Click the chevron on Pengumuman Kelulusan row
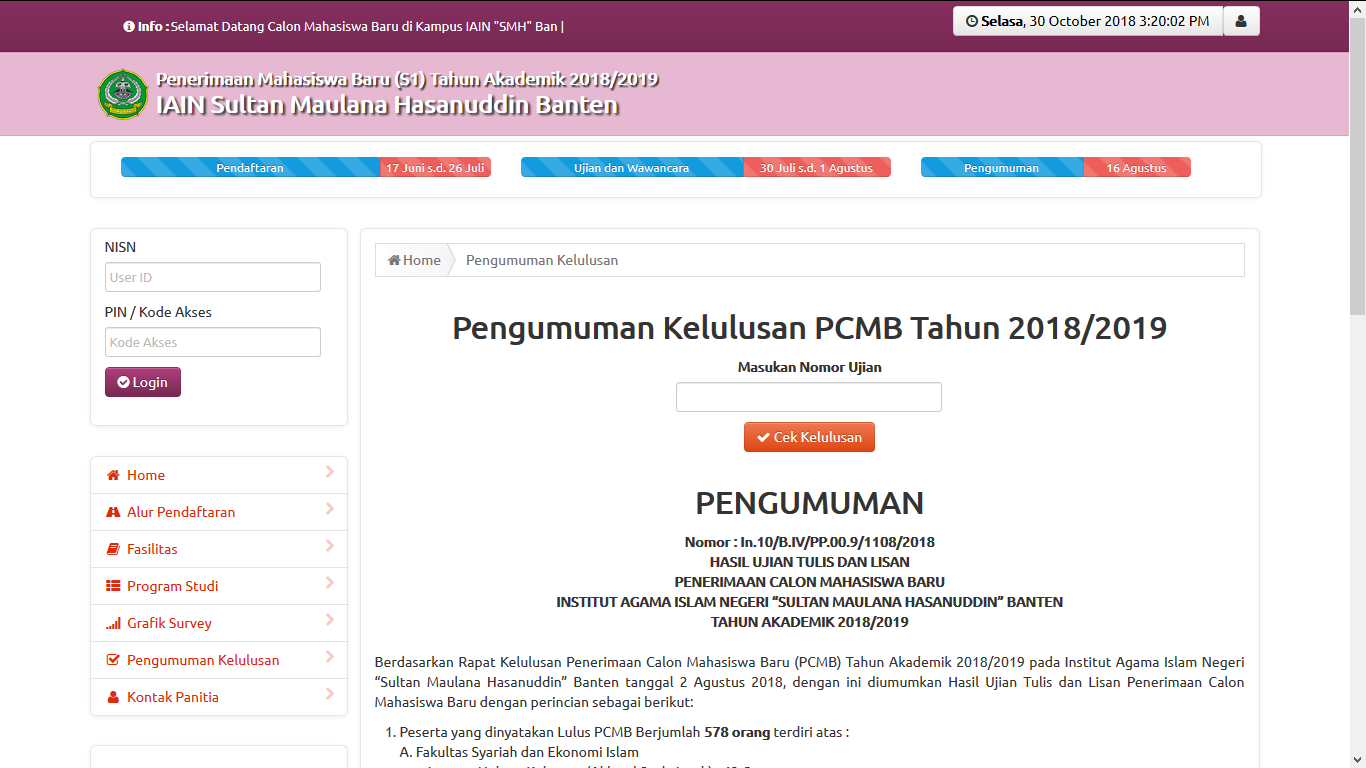Screen dimensions: 1366x768 click(x=330, y=656)
